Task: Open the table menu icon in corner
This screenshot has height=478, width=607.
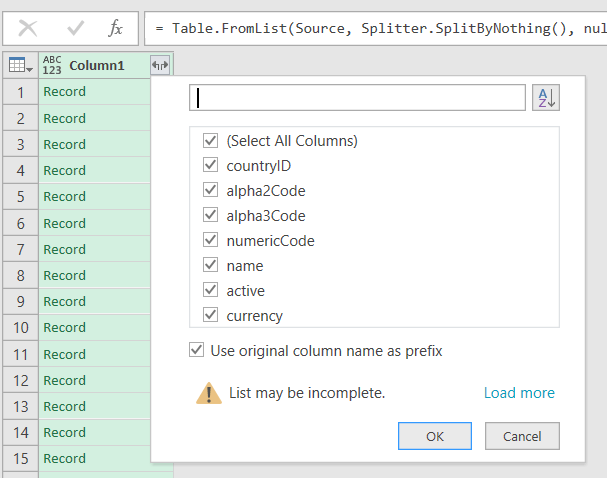Action: pyautogui.click(x=20, y=65)
